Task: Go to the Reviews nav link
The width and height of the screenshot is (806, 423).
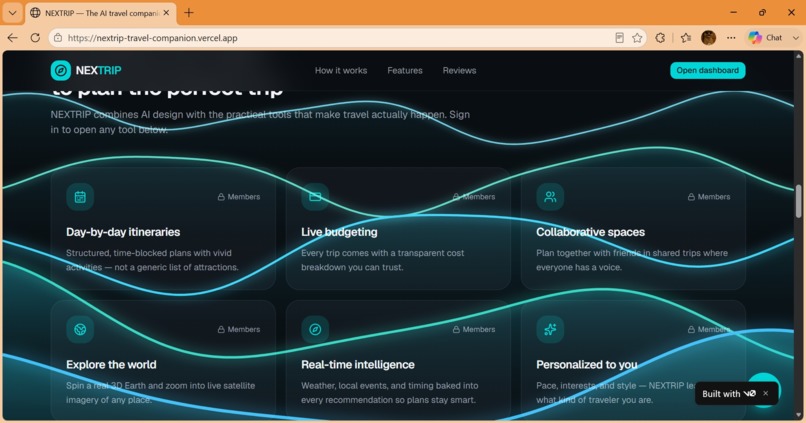Action: [x=459, y=70]
